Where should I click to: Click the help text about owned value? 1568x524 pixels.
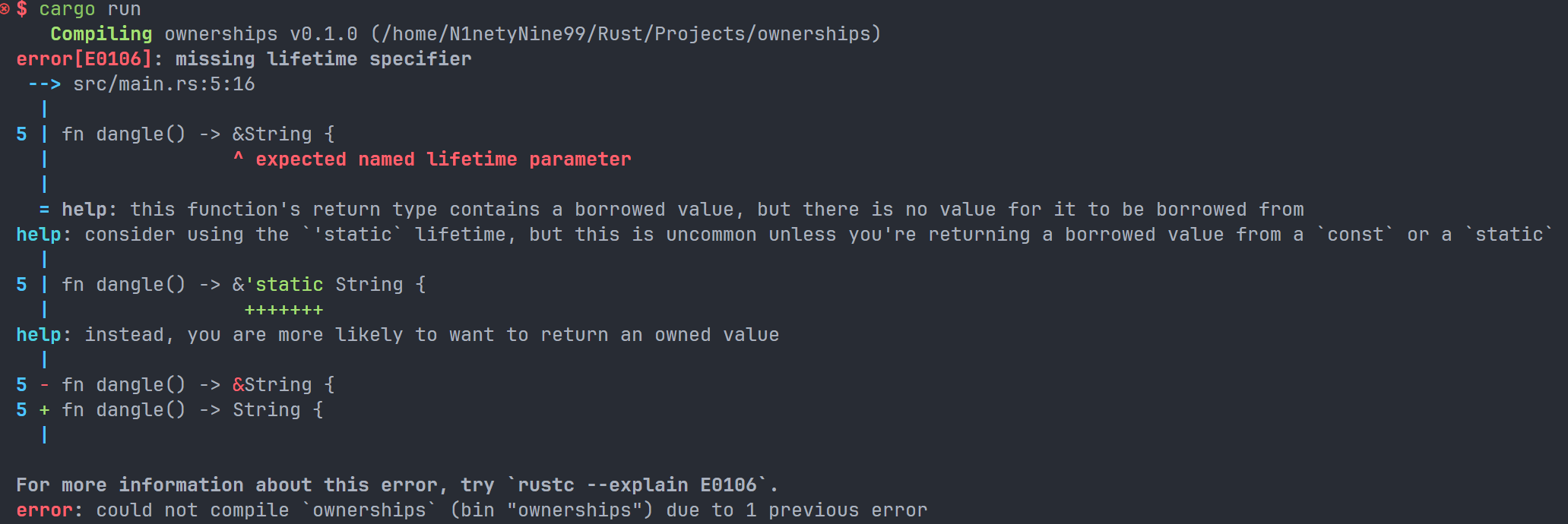(x=432, y=335)
